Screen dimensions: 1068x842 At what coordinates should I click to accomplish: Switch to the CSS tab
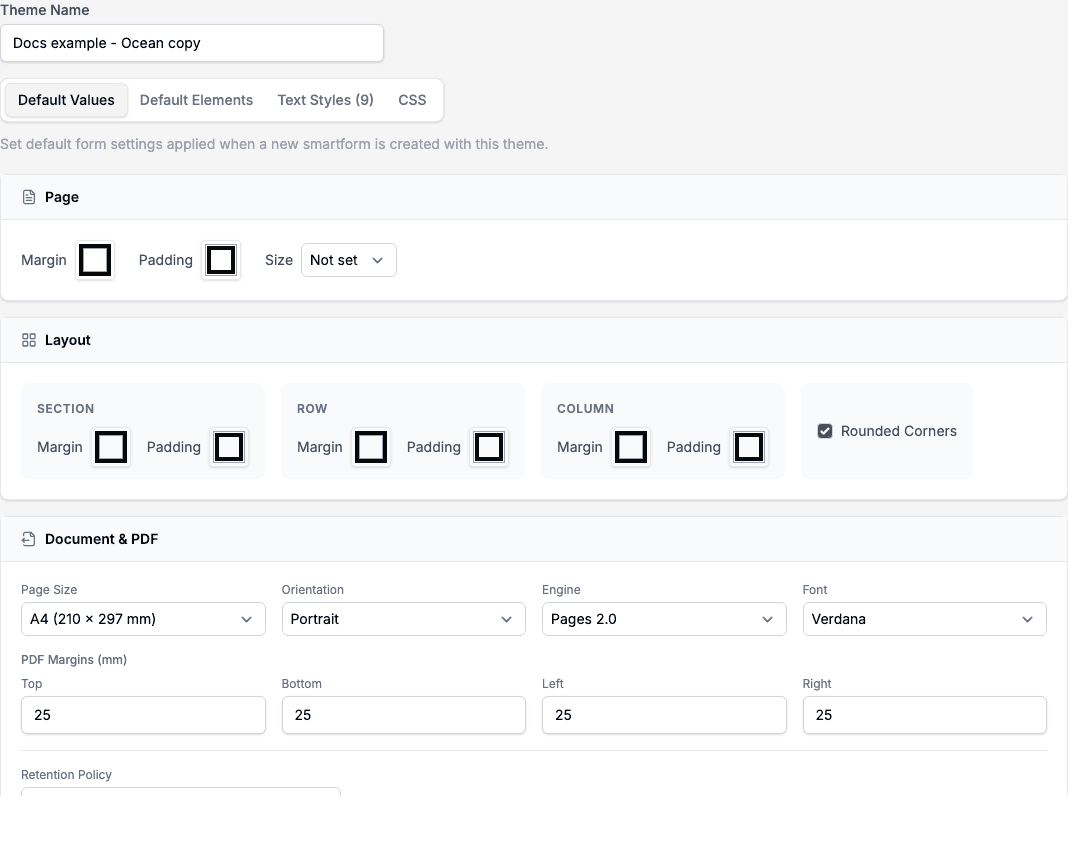[x=412, y=100]
